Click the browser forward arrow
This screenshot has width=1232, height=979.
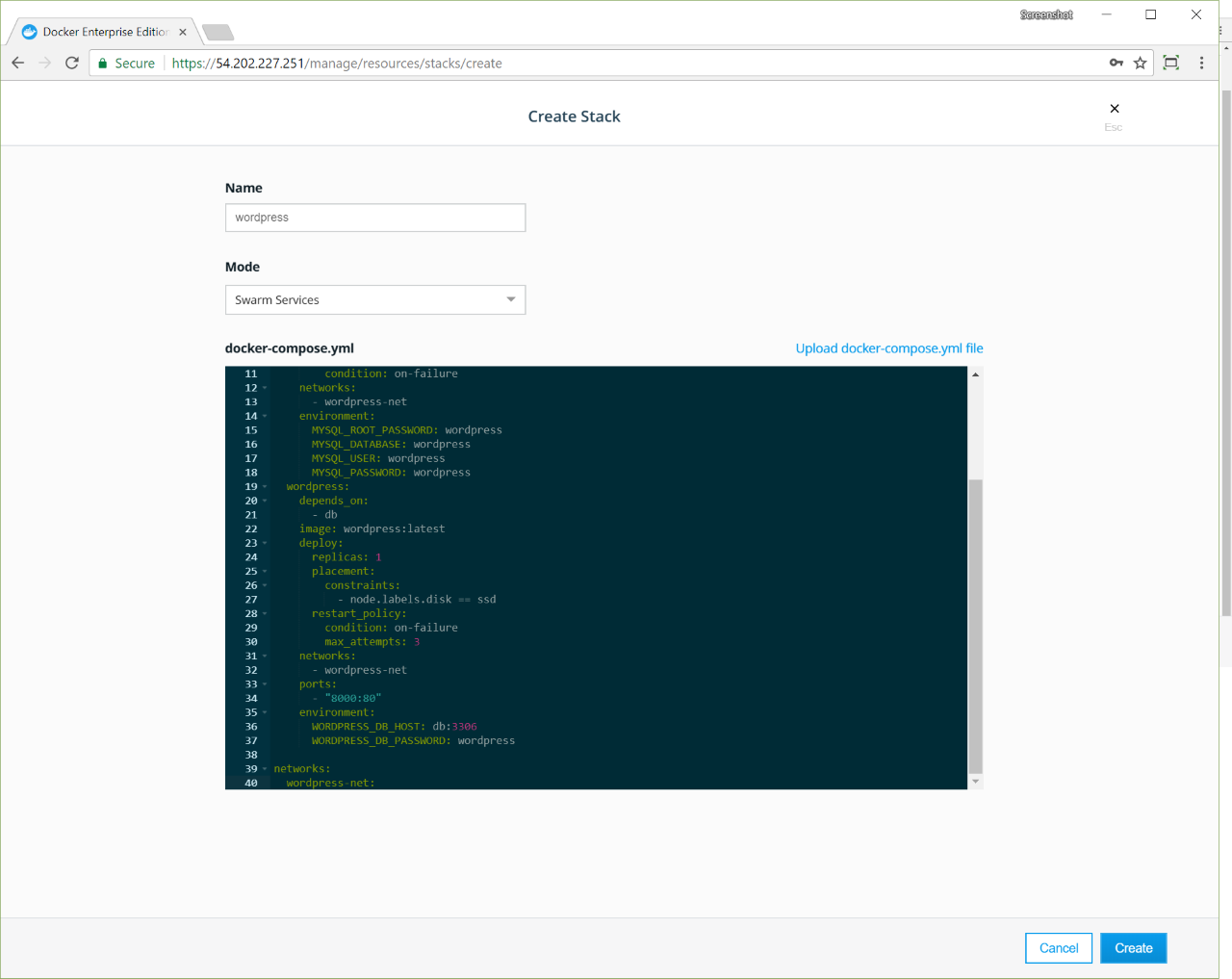pos(44,63)
